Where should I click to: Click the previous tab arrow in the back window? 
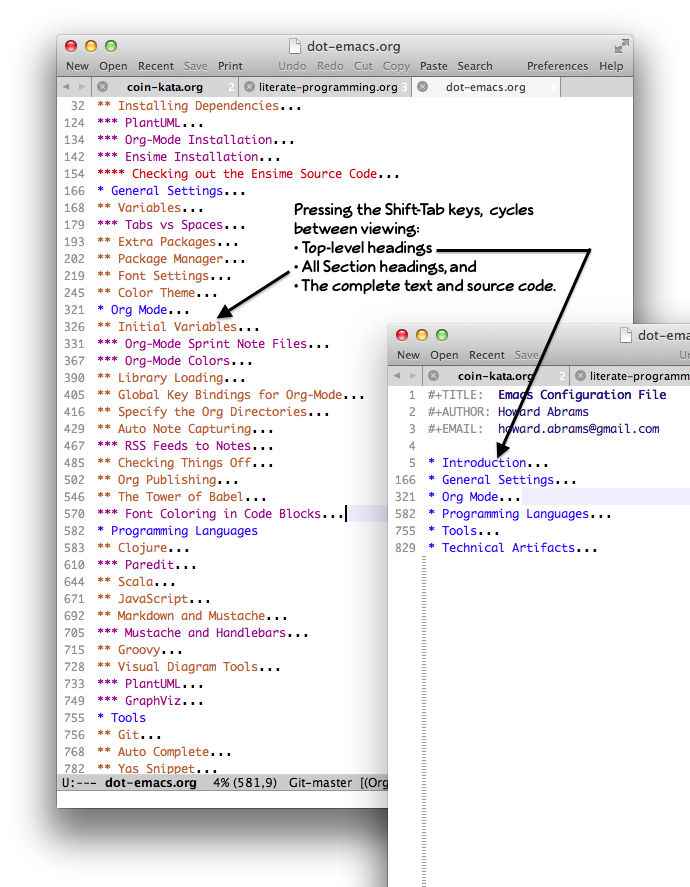pyautogui.click(x=66, y=87)
